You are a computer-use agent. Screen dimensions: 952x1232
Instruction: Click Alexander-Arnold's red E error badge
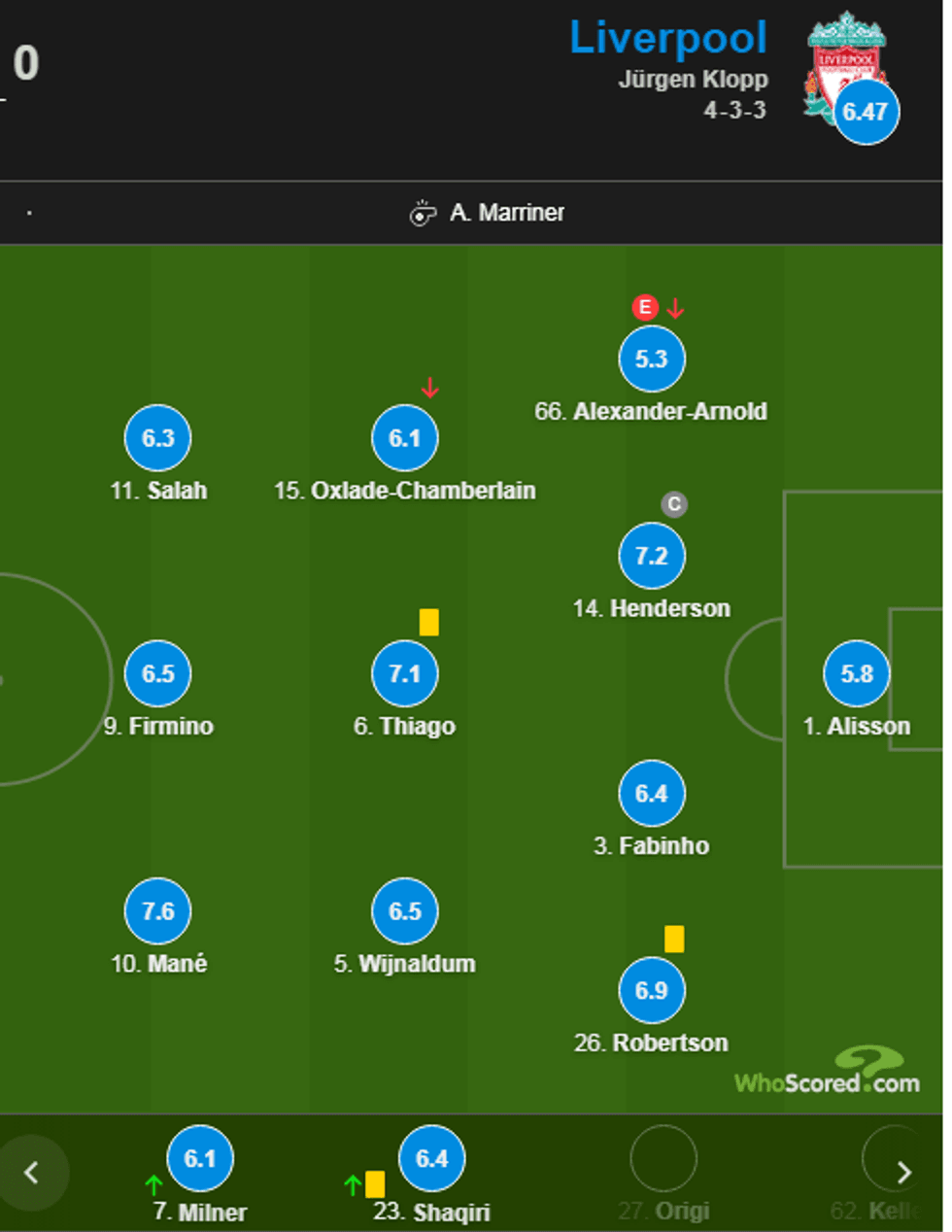[x=644, y=308]
